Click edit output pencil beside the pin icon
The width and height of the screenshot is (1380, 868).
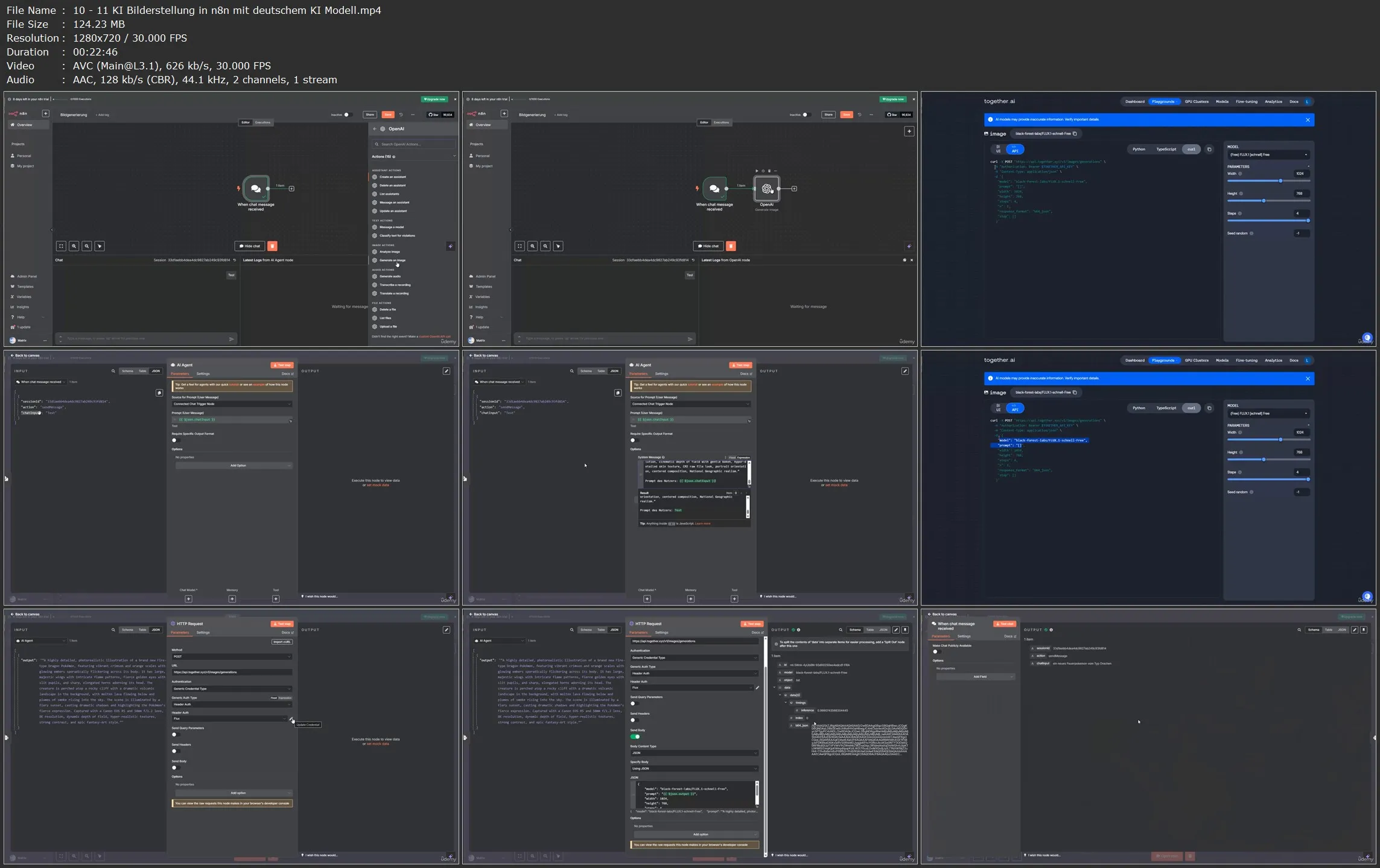tap(896, 630)
